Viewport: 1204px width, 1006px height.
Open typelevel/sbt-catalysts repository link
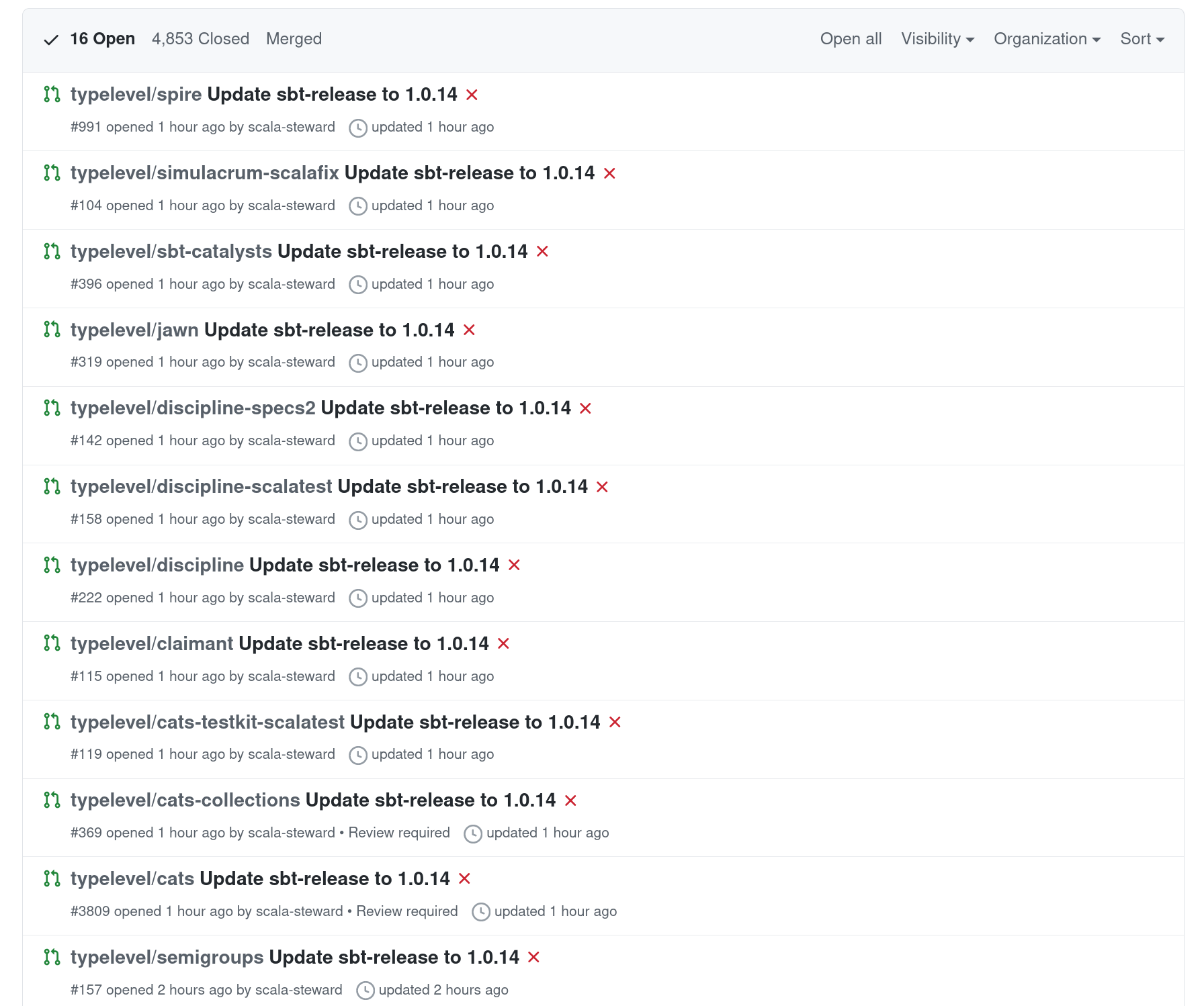coord(171,252)
